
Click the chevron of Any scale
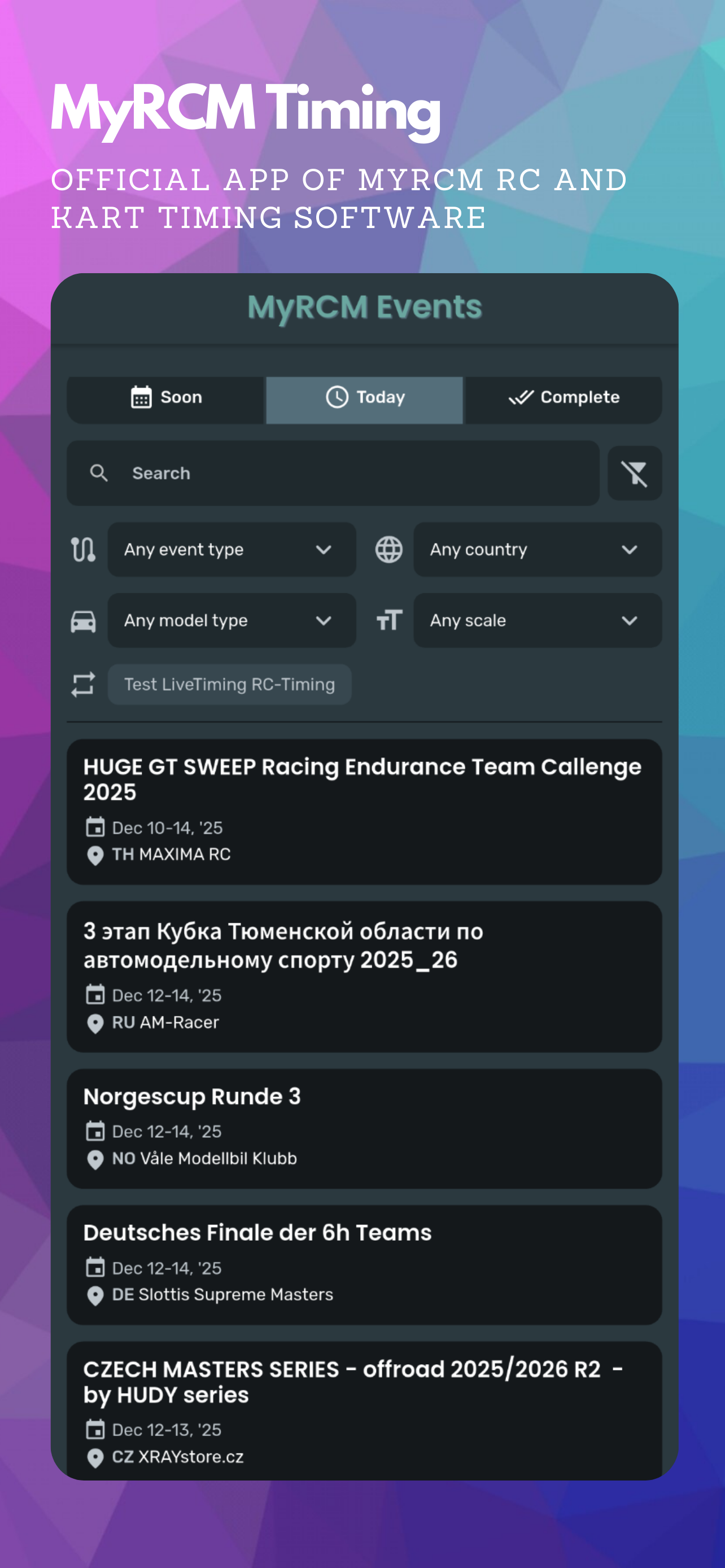pos(630,620)
